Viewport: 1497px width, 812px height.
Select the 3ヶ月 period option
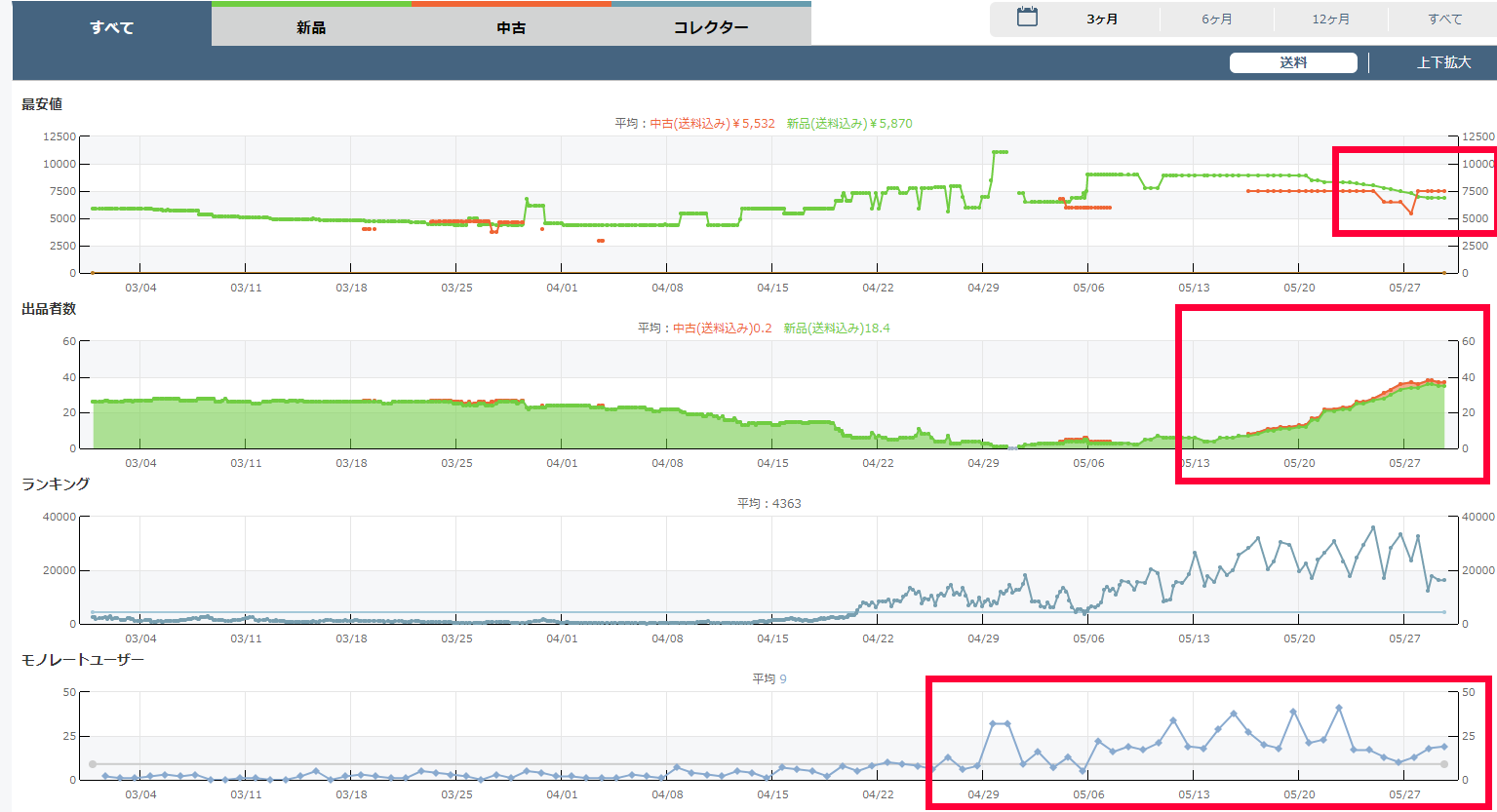[1102, 19]
